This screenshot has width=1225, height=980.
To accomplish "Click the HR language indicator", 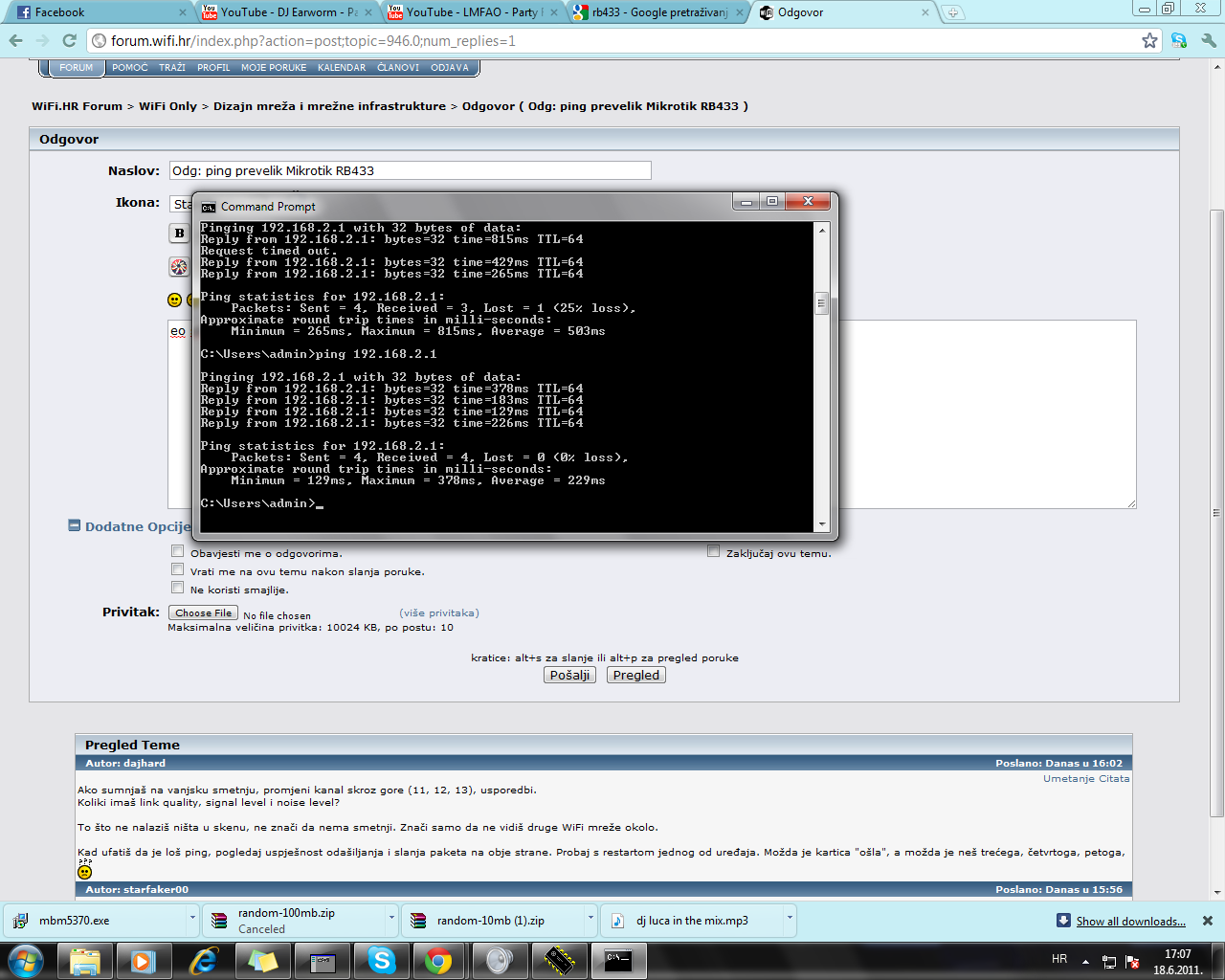I will tap(1059, 959).
